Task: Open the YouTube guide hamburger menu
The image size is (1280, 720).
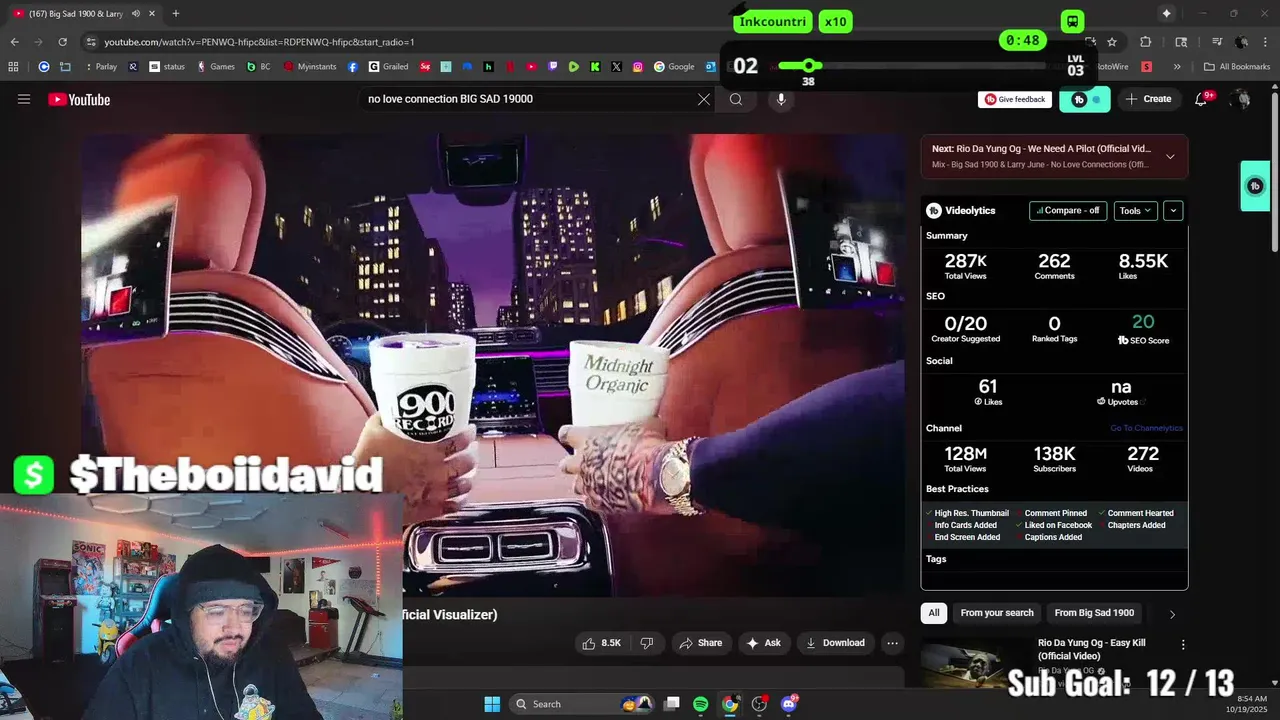Action: (24, 99)
